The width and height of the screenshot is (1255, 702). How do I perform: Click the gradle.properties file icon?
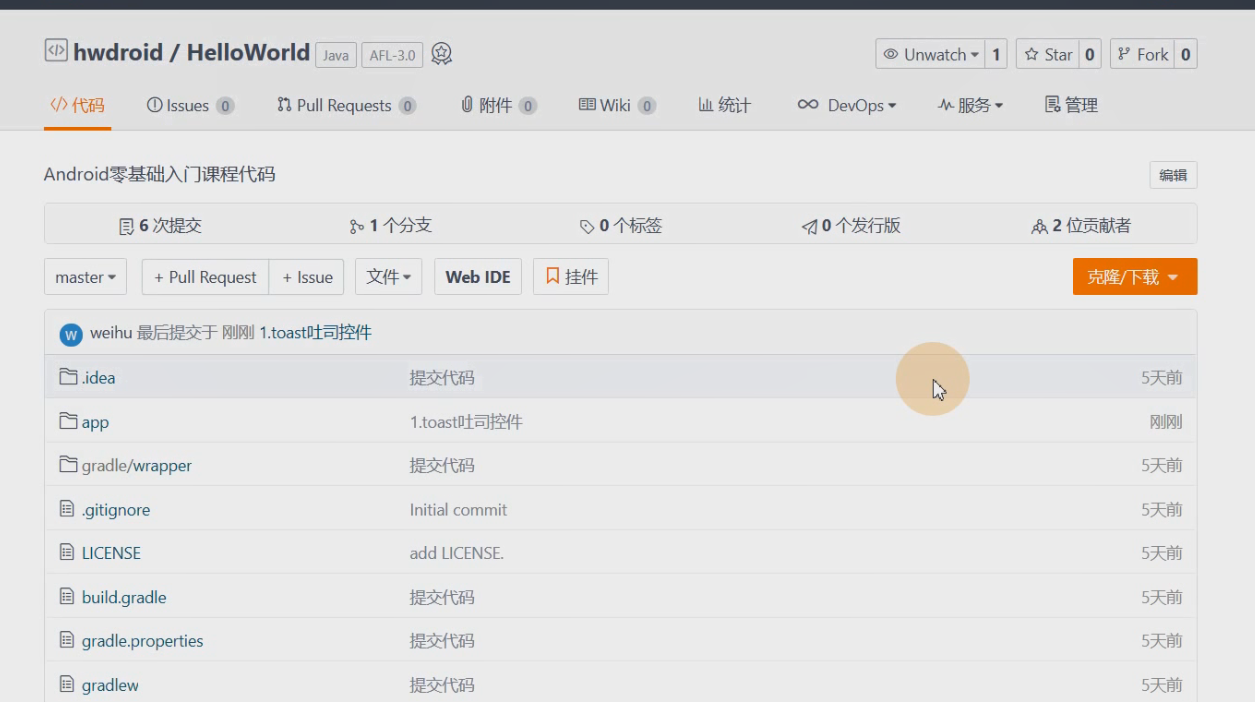coord(67,640)
